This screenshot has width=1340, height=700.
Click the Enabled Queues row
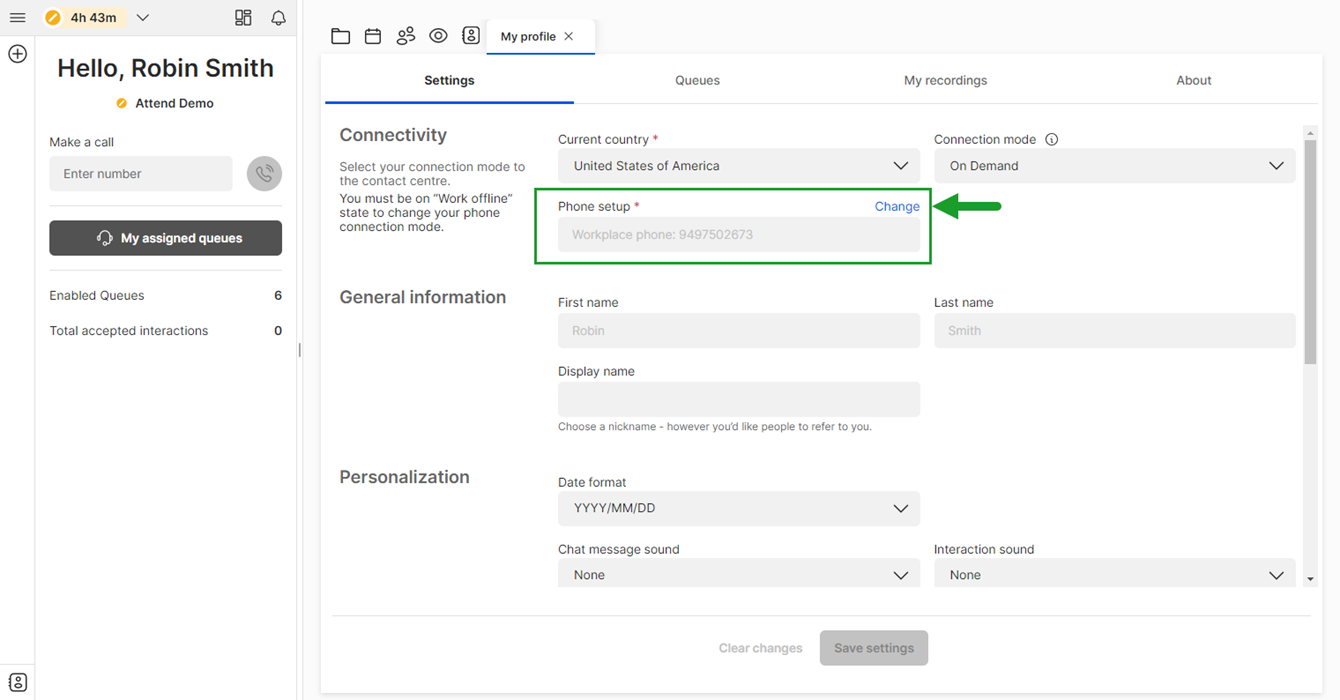(166, 295)
